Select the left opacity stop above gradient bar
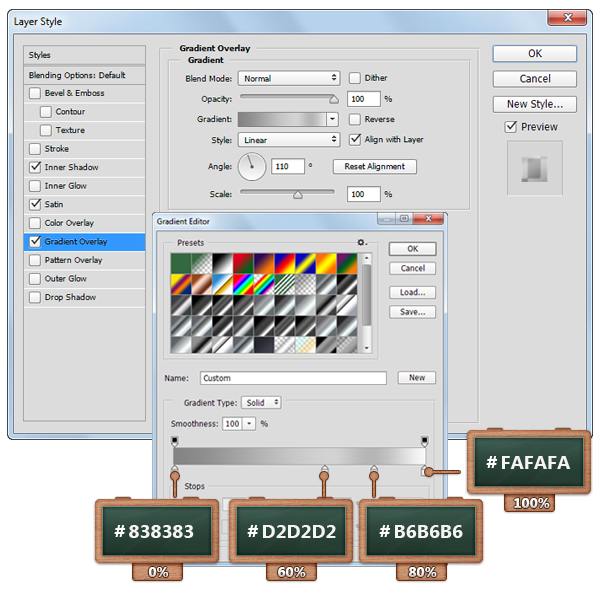 (176, 440)
